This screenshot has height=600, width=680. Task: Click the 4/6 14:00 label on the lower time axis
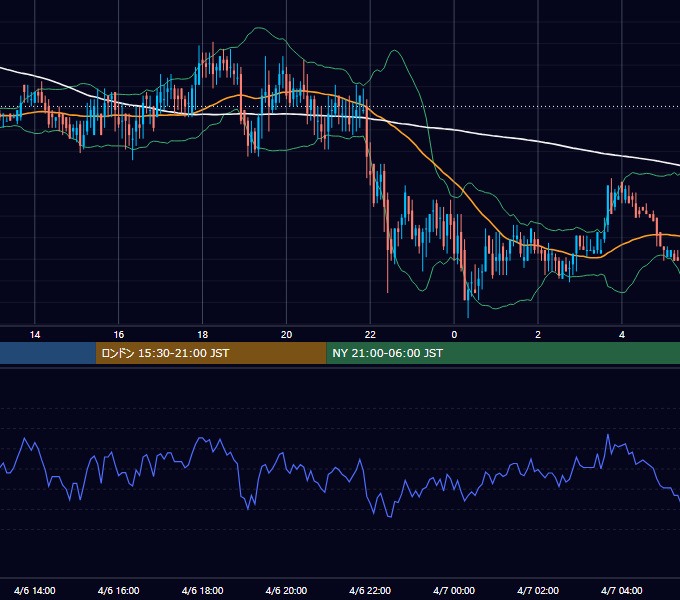pos(35,590)
